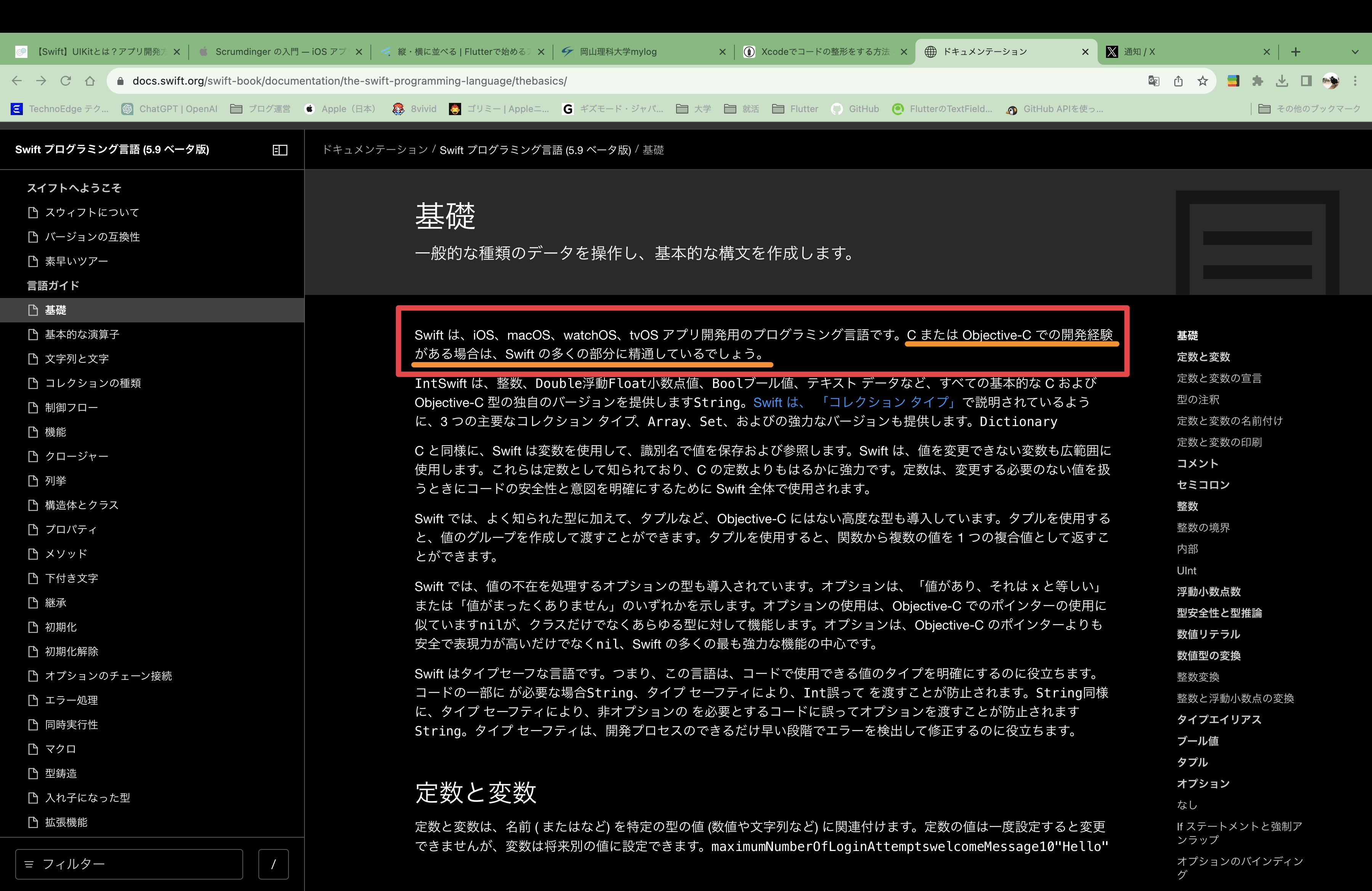Open a new tab with plus icon

pos(1295,52)
